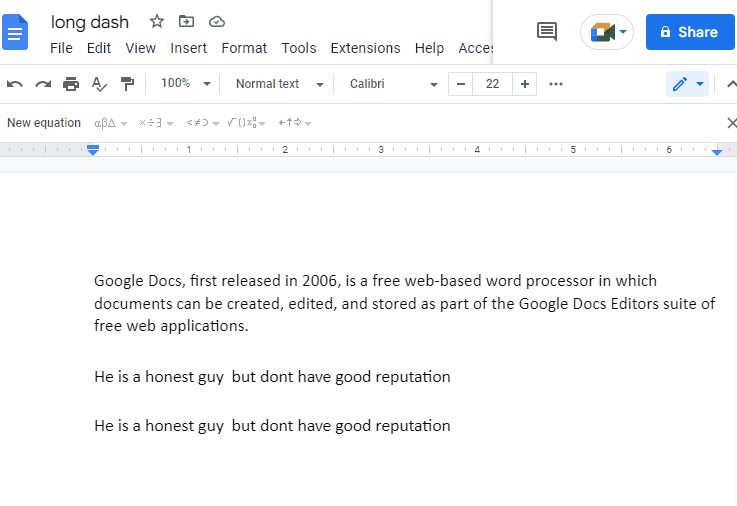Run spelling and grammar check icon
This screenshot has width=737, height=506.
(x=99, y=84)
